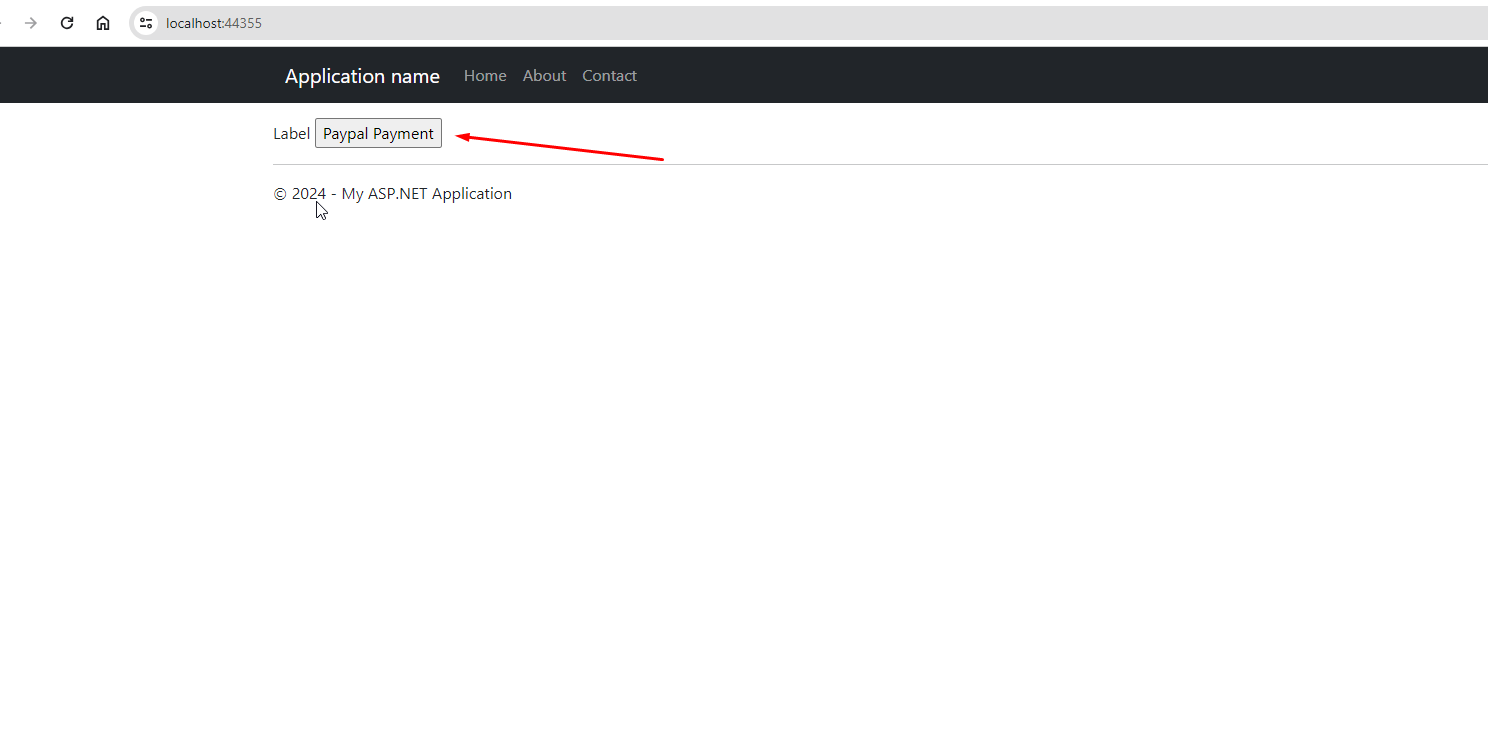Focus the address bar showing localhost:44355
Screen dimensions: 1488x745
click(808, 23)
